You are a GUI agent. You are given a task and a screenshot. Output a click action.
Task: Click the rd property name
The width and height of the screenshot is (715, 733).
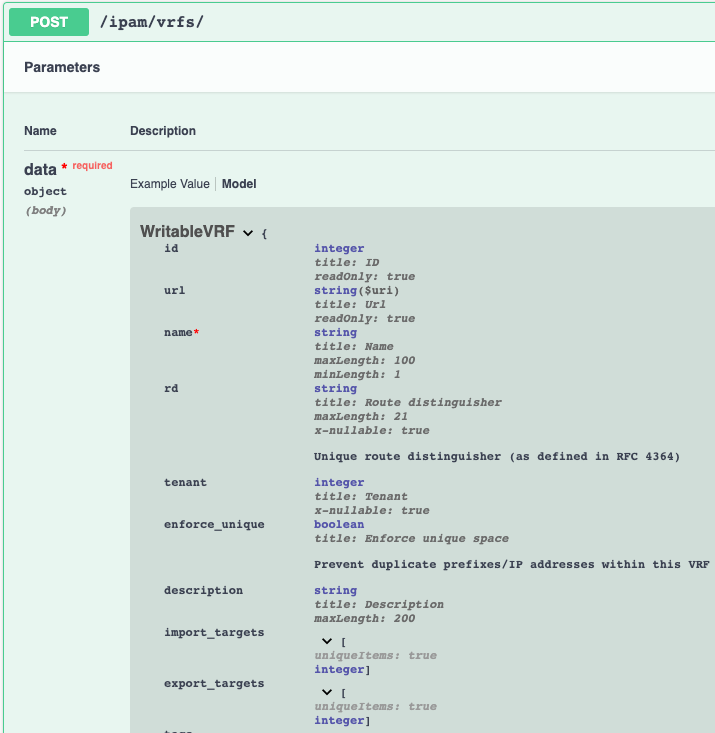pyautogui.click(x=171, y=388)
